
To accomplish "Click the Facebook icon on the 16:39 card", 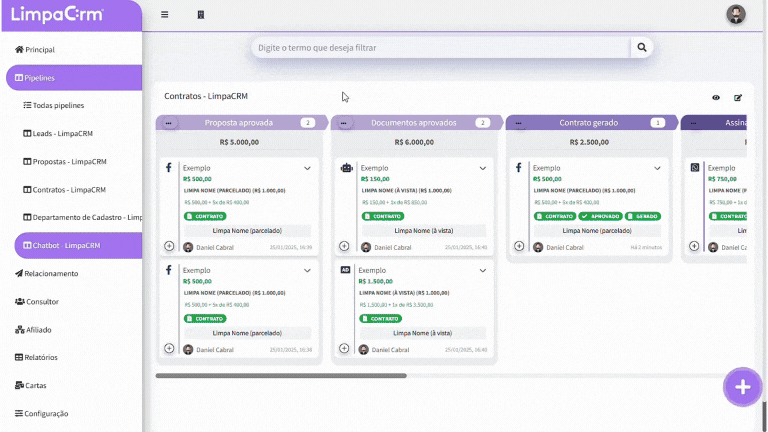I will pos(168,168).
